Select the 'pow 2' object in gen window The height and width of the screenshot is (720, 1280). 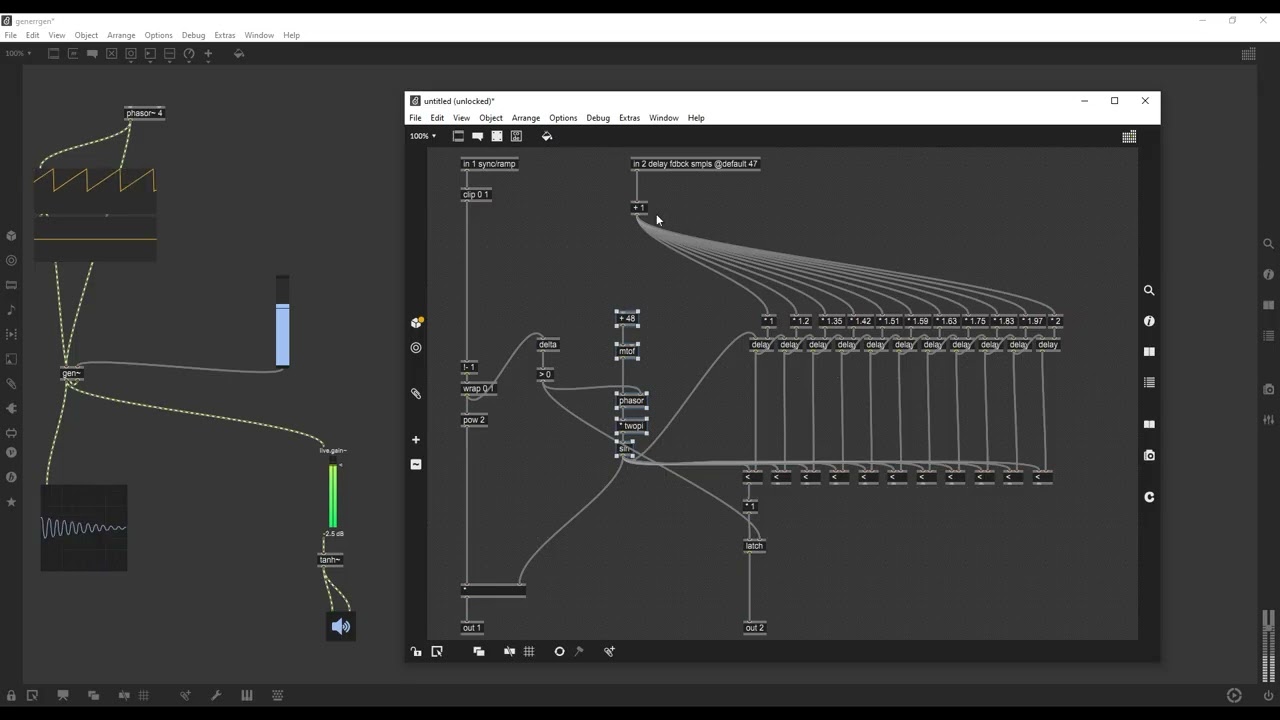(474, 420)
